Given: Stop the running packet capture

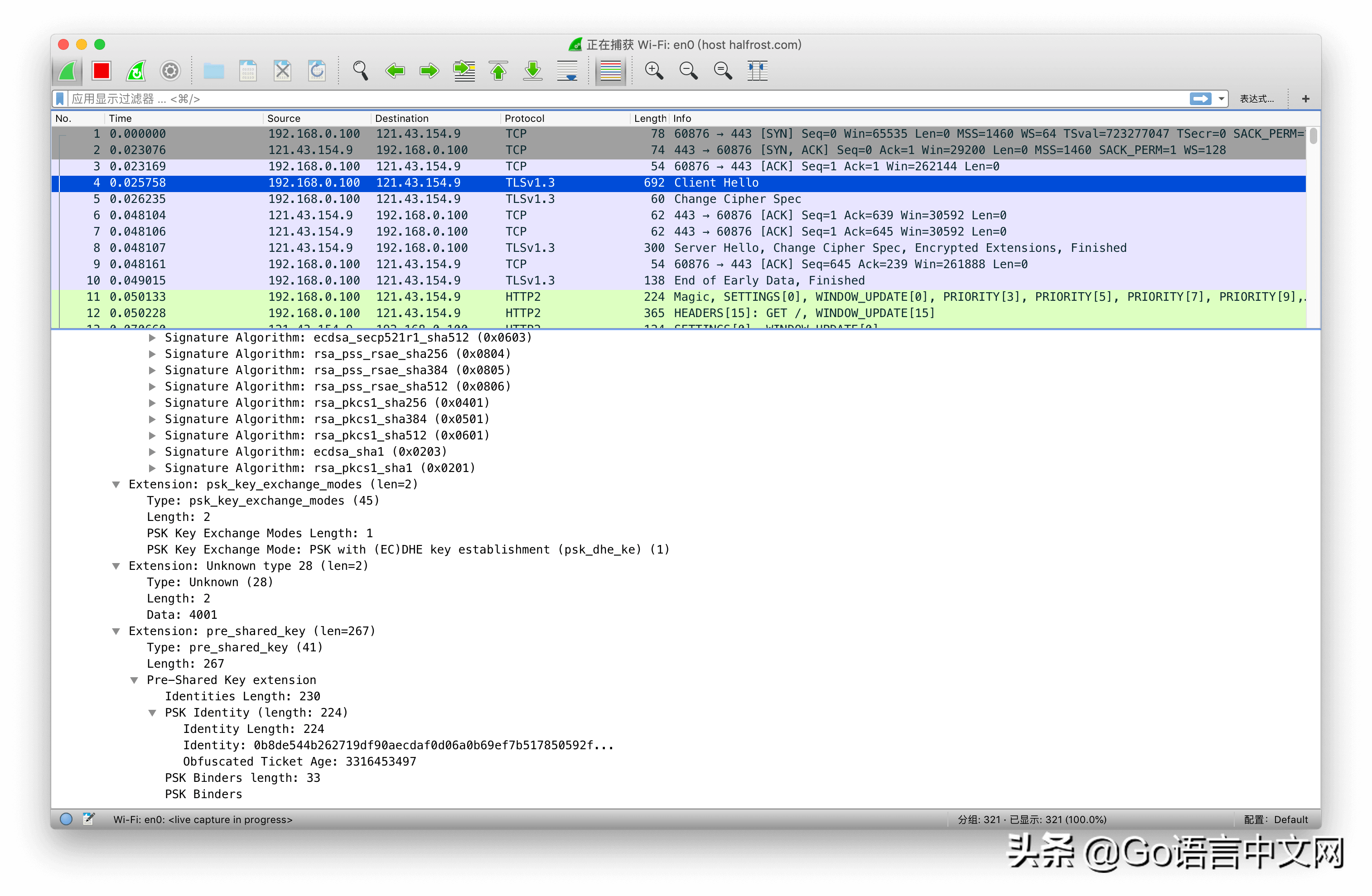Looking at the screenshot, I should pyautogui.click(x=101, y=71).
